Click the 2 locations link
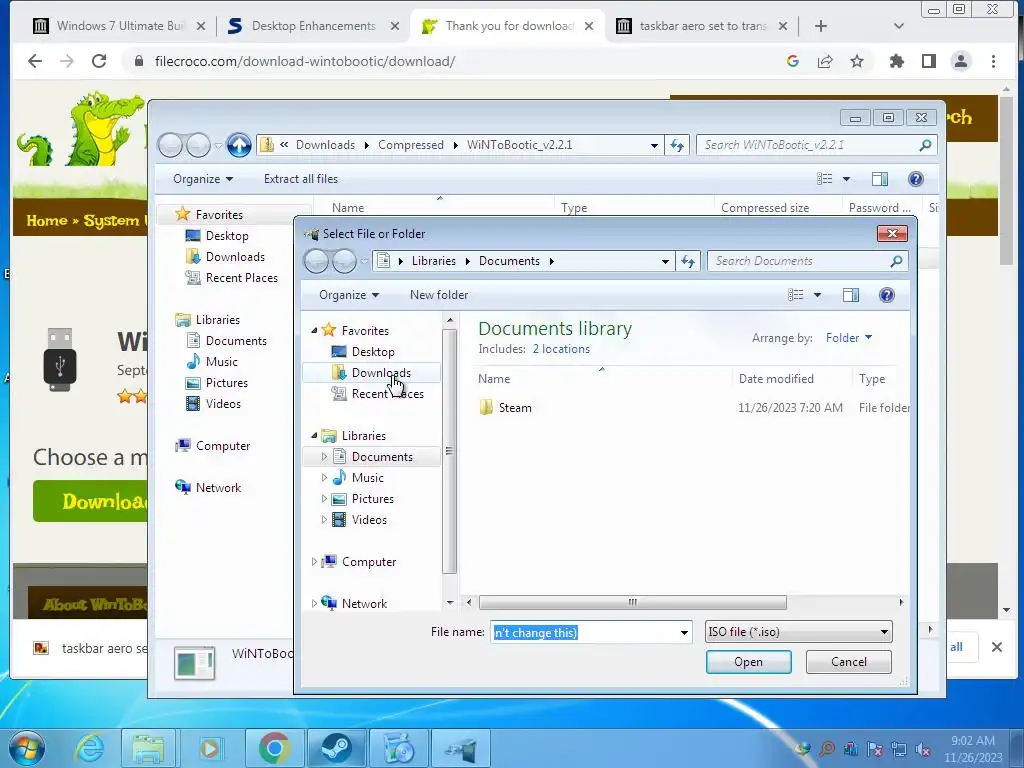Image resolution: width=1024 pixels, height=768 pixels. [x=561, y=349]
